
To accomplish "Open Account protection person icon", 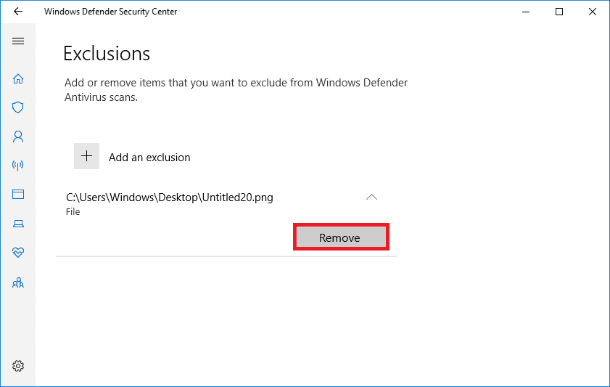I will [x=18, y=137].
